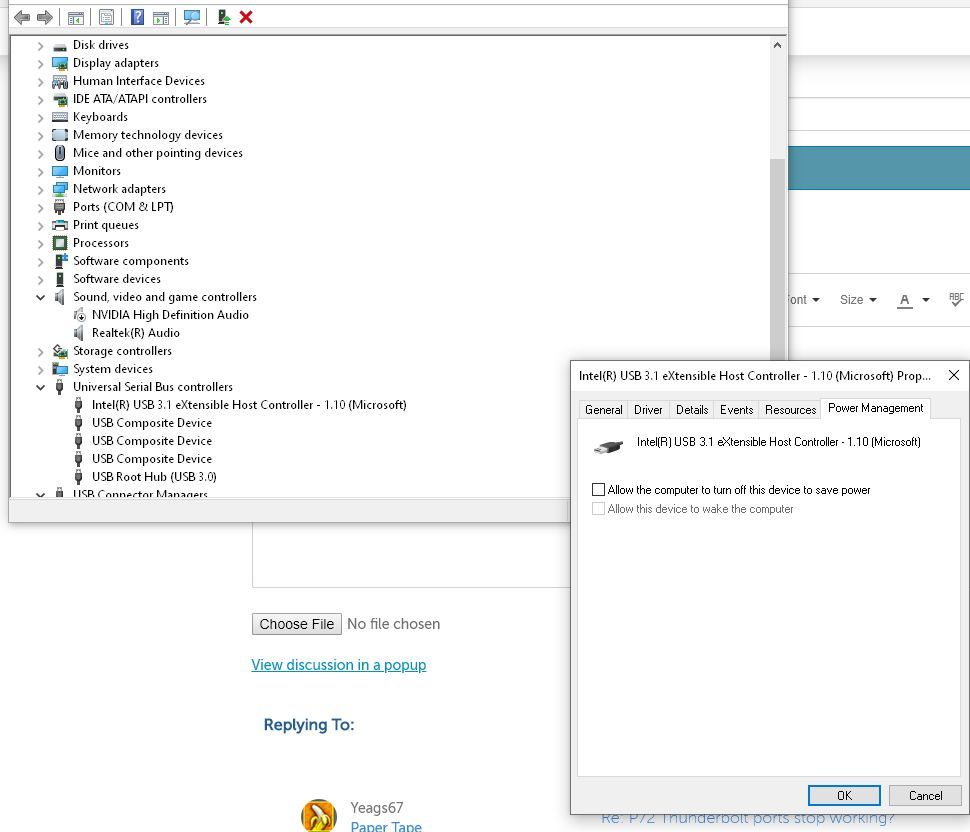970x832 pixels.
Task: Switch to the Driver tab
Action: (x=648, y=410)
